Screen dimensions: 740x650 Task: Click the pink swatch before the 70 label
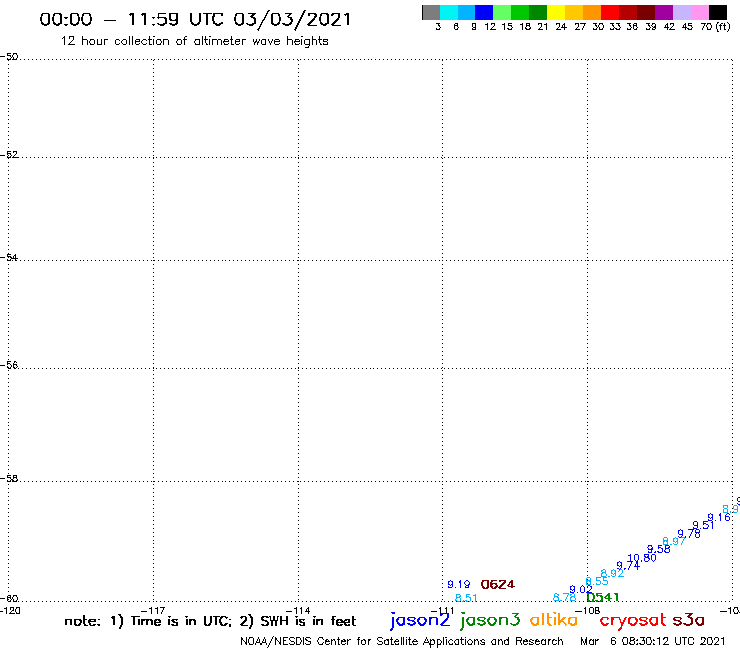[x=700, y=12]
